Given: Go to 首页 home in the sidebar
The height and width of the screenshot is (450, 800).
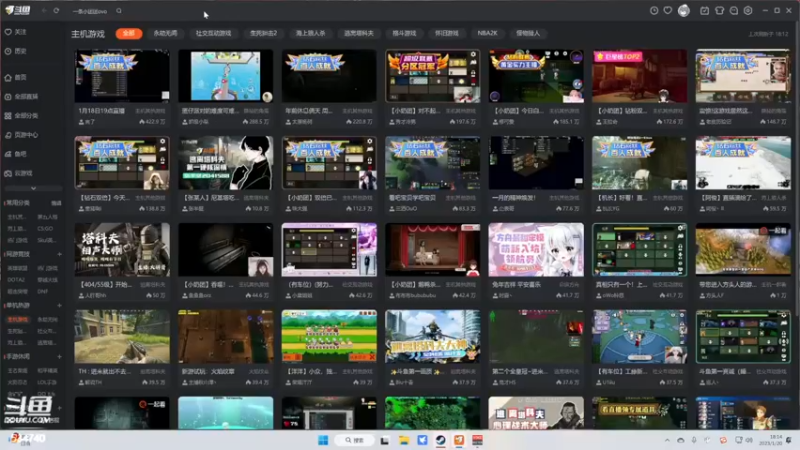Looking at the screenshot, I should pos(15,78).
